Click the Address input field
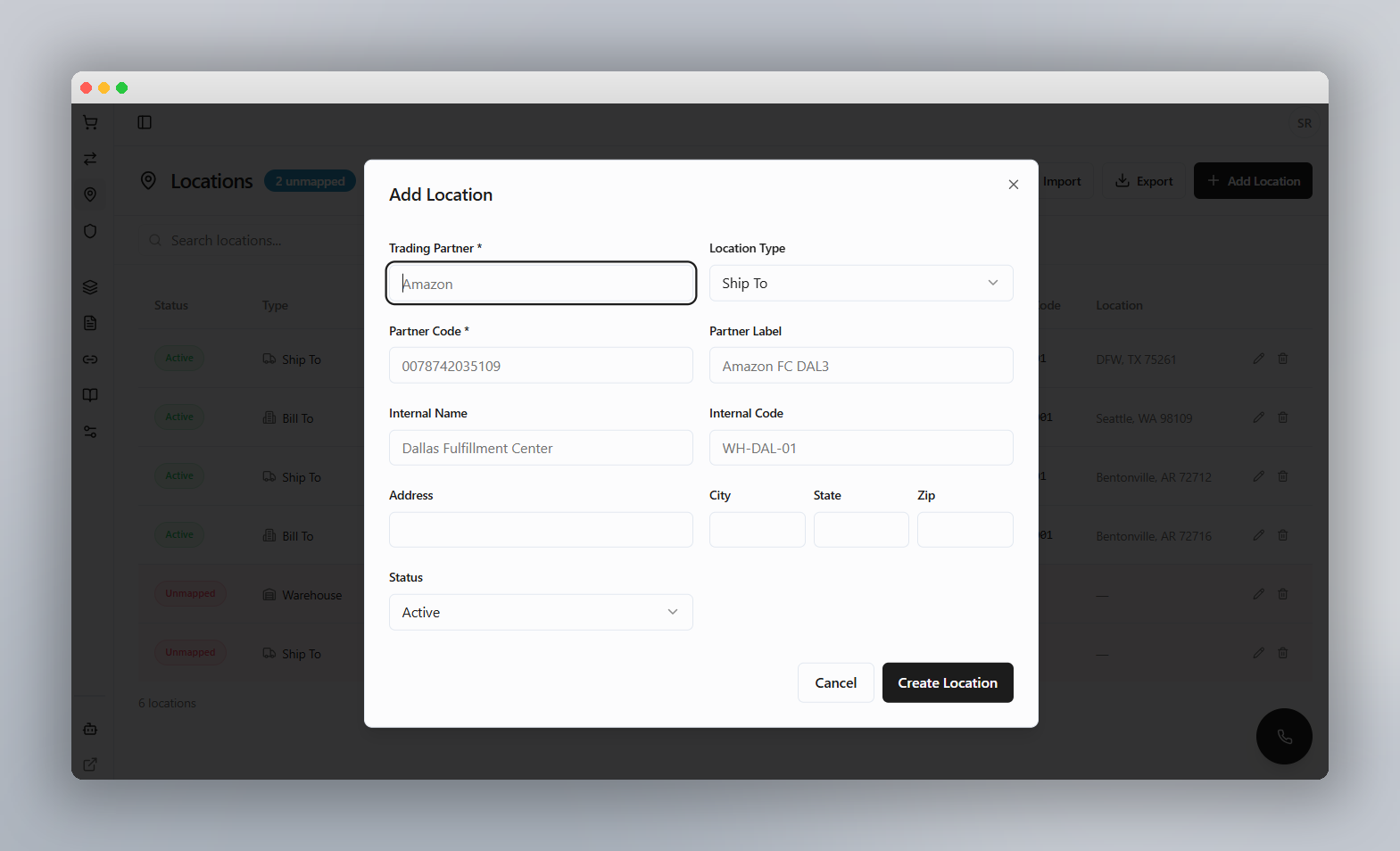 click(541, 530)
